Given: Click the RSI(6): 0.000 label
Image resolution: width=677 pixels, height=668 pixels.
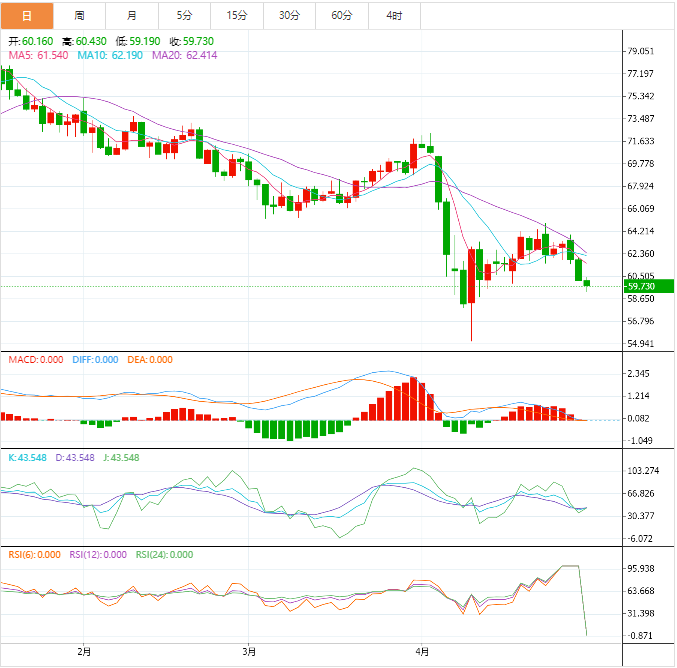Looking at the screenshot, I should (x=35, y=555).
